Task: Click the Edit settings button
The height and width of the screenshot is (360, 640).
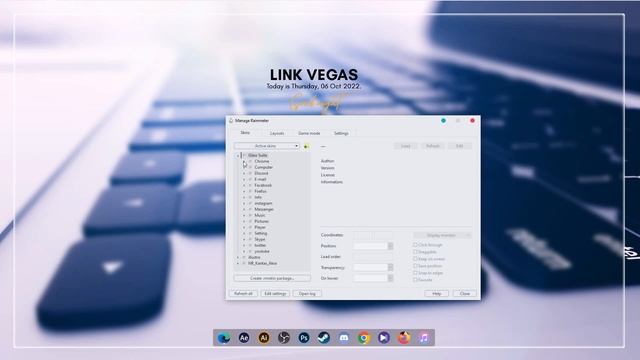Action: (275, 293)
